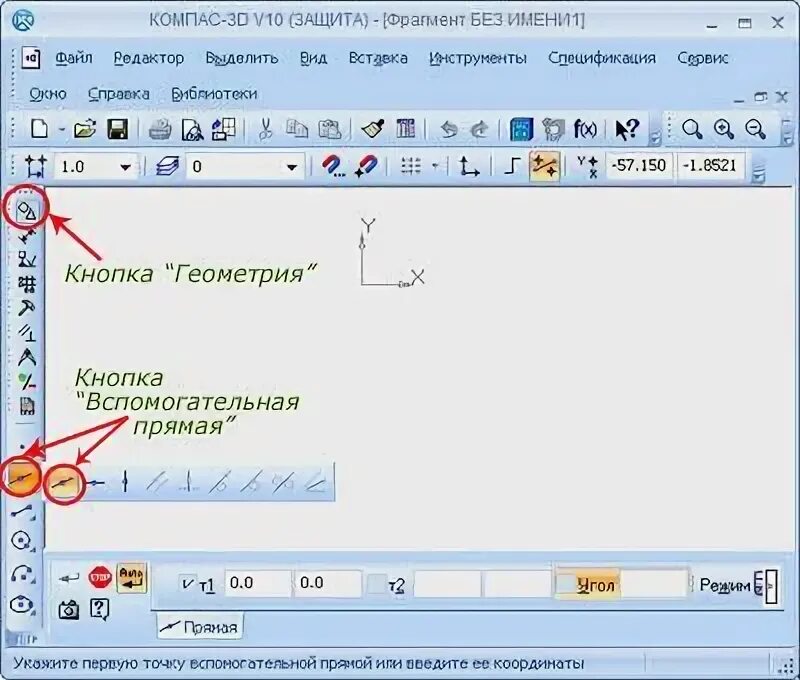Viewport: 800px width, 680px height.
Task: Expand the scale 1.0 dropdown
Action: tap(126, 167)
